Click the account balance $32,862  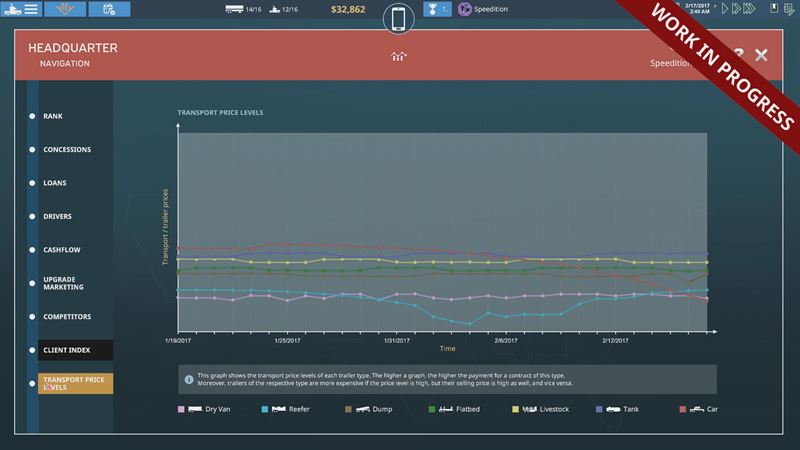tap(351, 10)
